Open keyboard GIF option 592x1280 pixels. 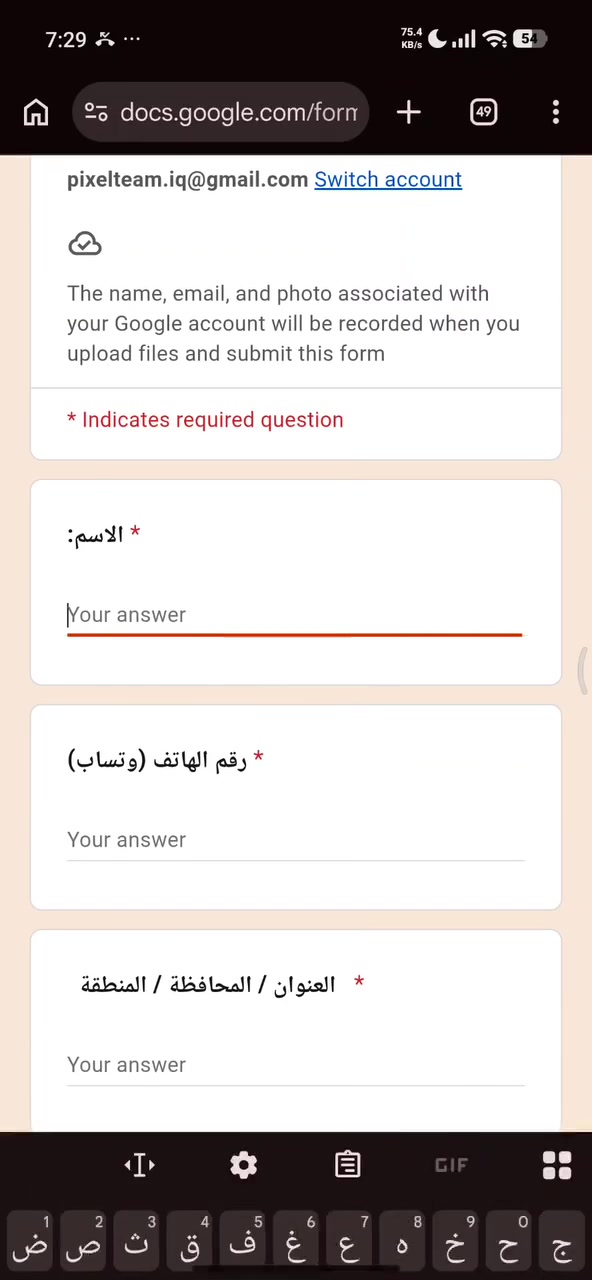452,1165
